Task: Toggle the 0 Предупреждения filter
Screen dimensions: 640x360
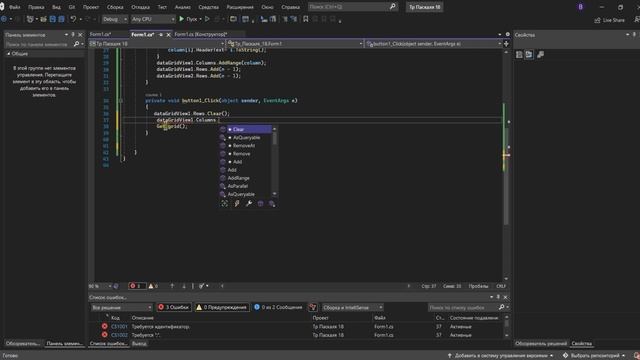Action: coord(222,307)
